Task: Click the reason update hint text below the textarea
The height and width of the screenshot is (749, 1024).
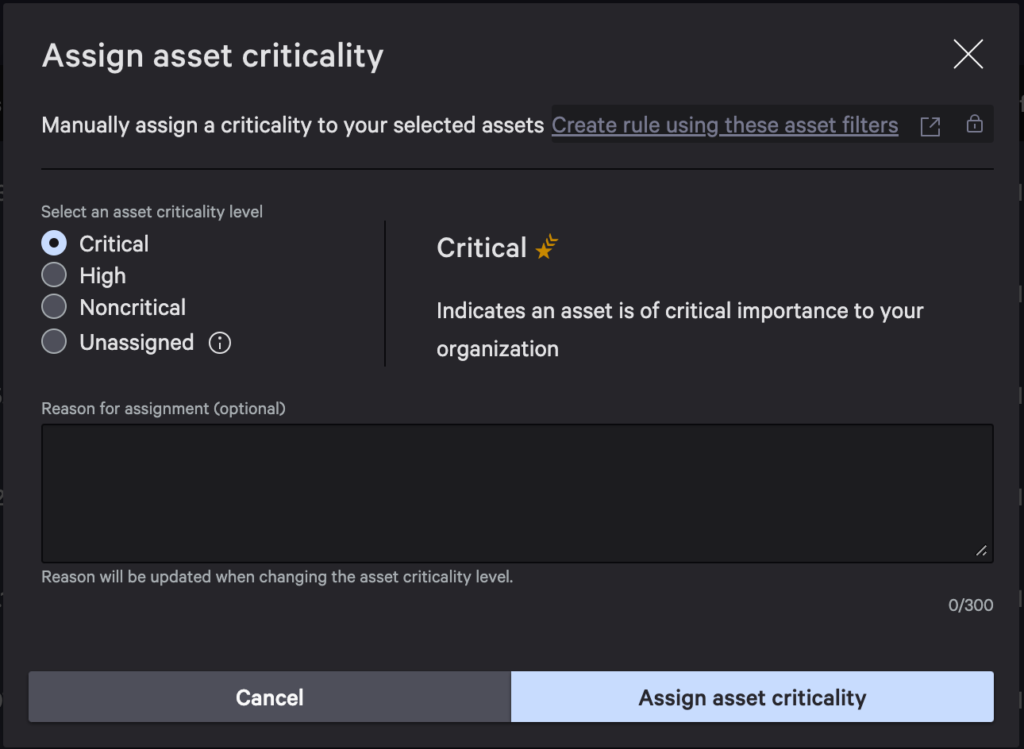Action: click(x=276, y=577)
